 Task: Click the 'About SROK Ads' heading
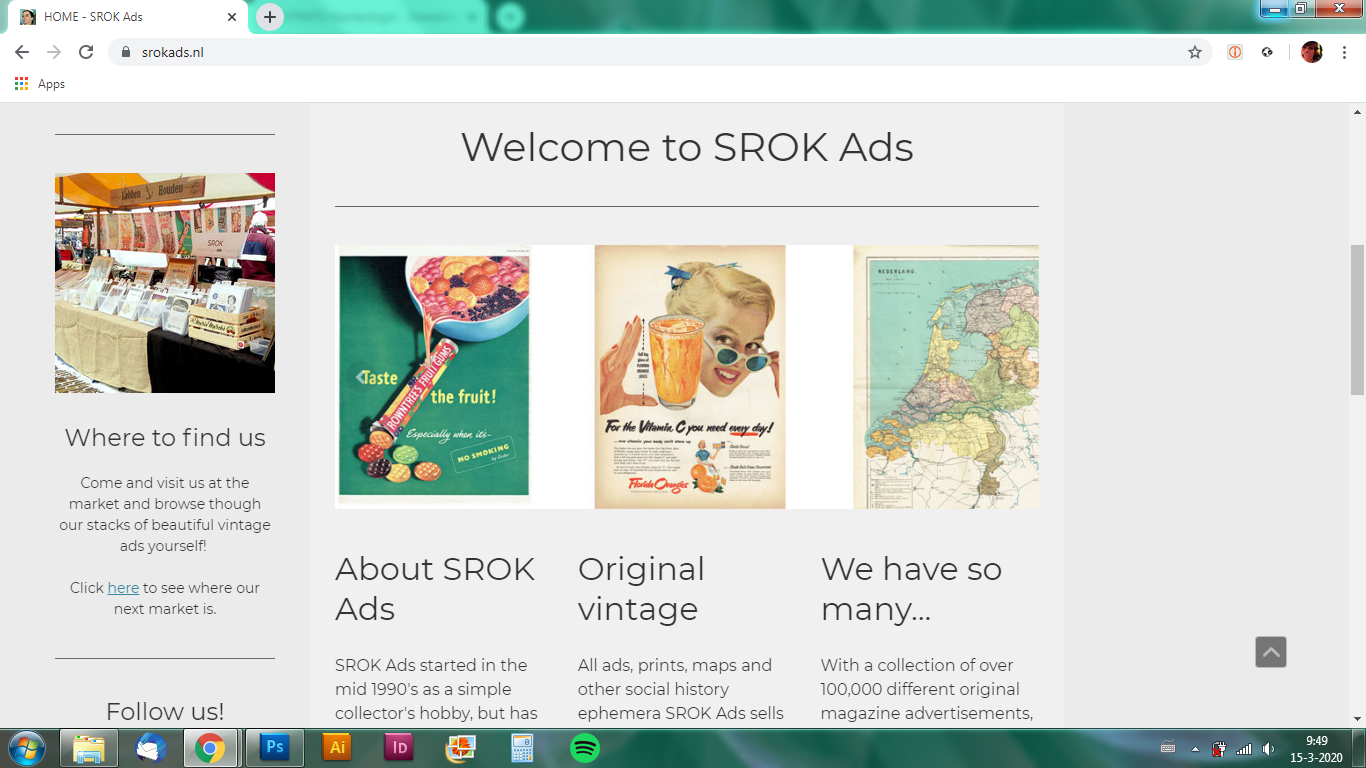[436, 588]
